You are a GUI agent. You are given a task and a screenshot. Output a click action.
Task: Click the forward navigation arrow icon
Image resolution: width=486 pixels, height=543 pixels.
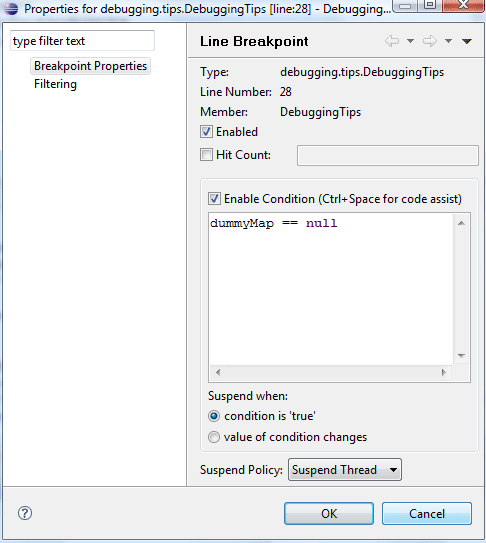[x=430, y=41]
